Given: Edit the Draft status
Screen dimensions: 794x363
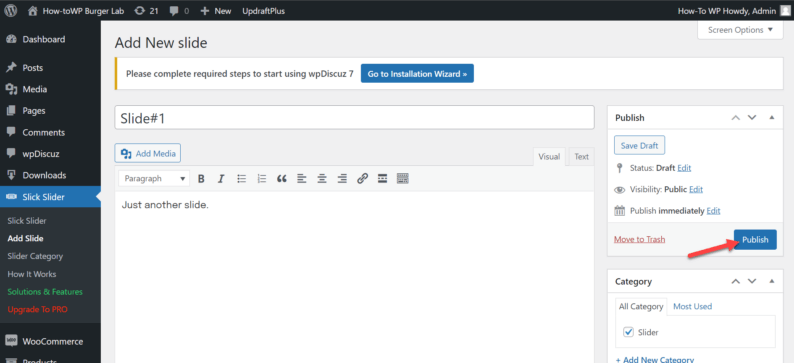Looking at the screenshot, I should coord(684,168).
